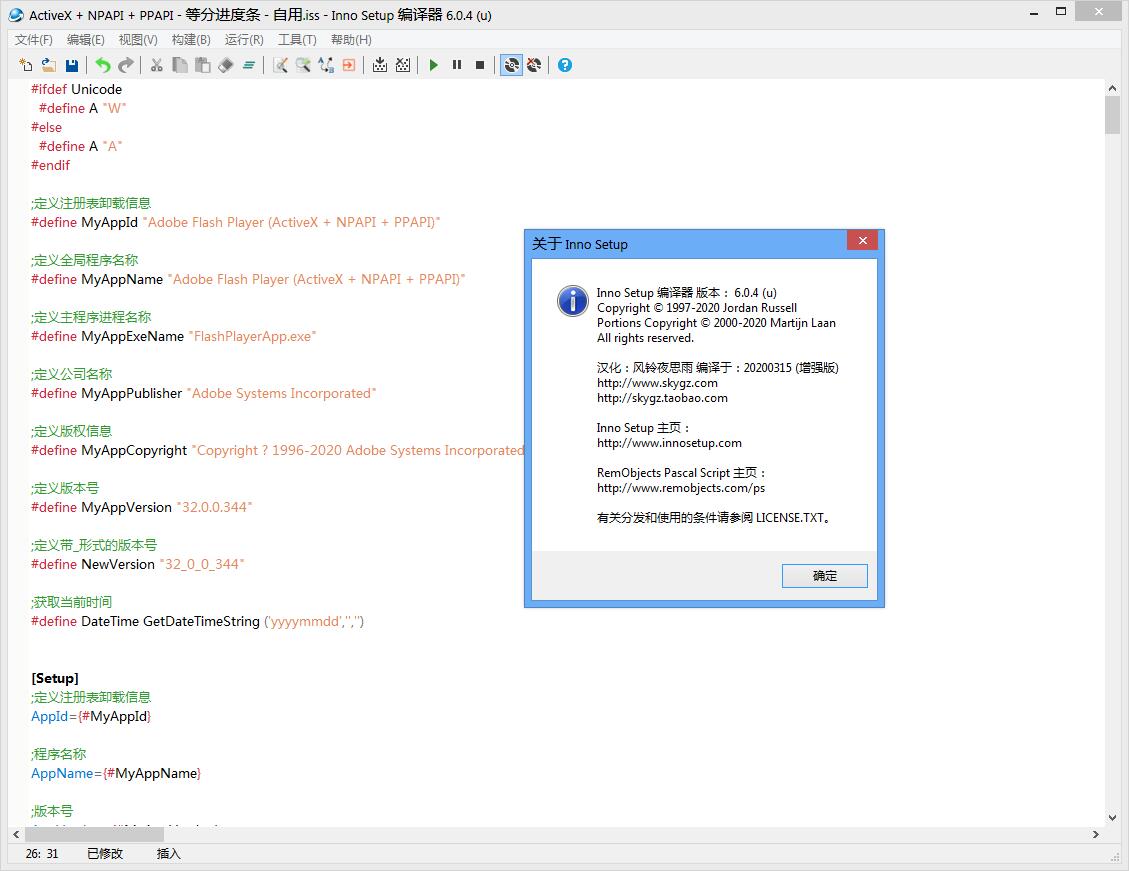This screenshot has width=1129, height=871.
Task: Open the help icon with question mark
Action: click(564, 65)
